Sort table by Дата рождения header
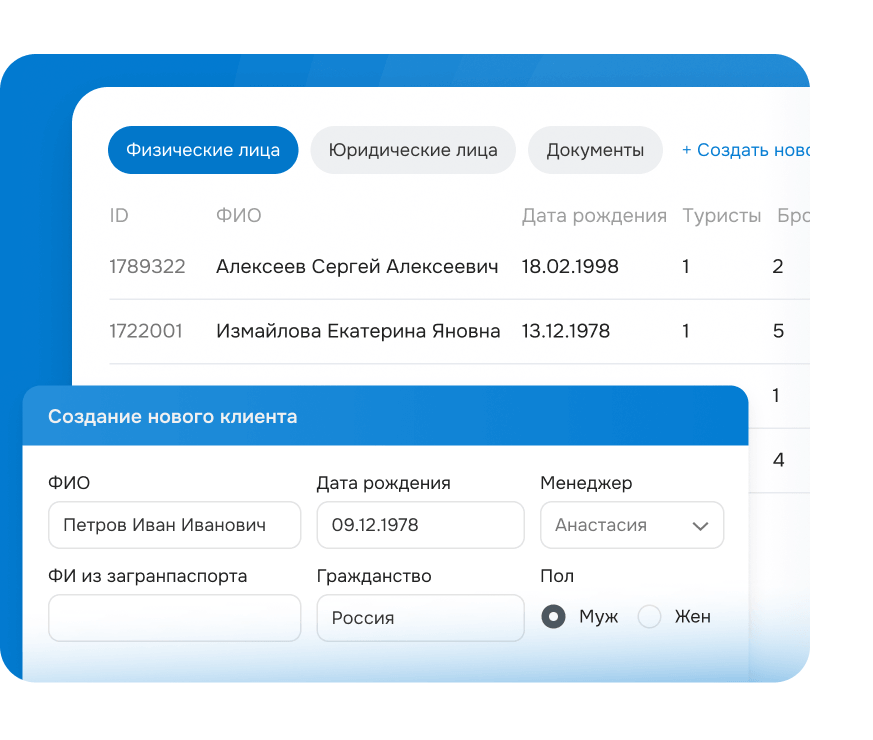 tap(594, 216)
